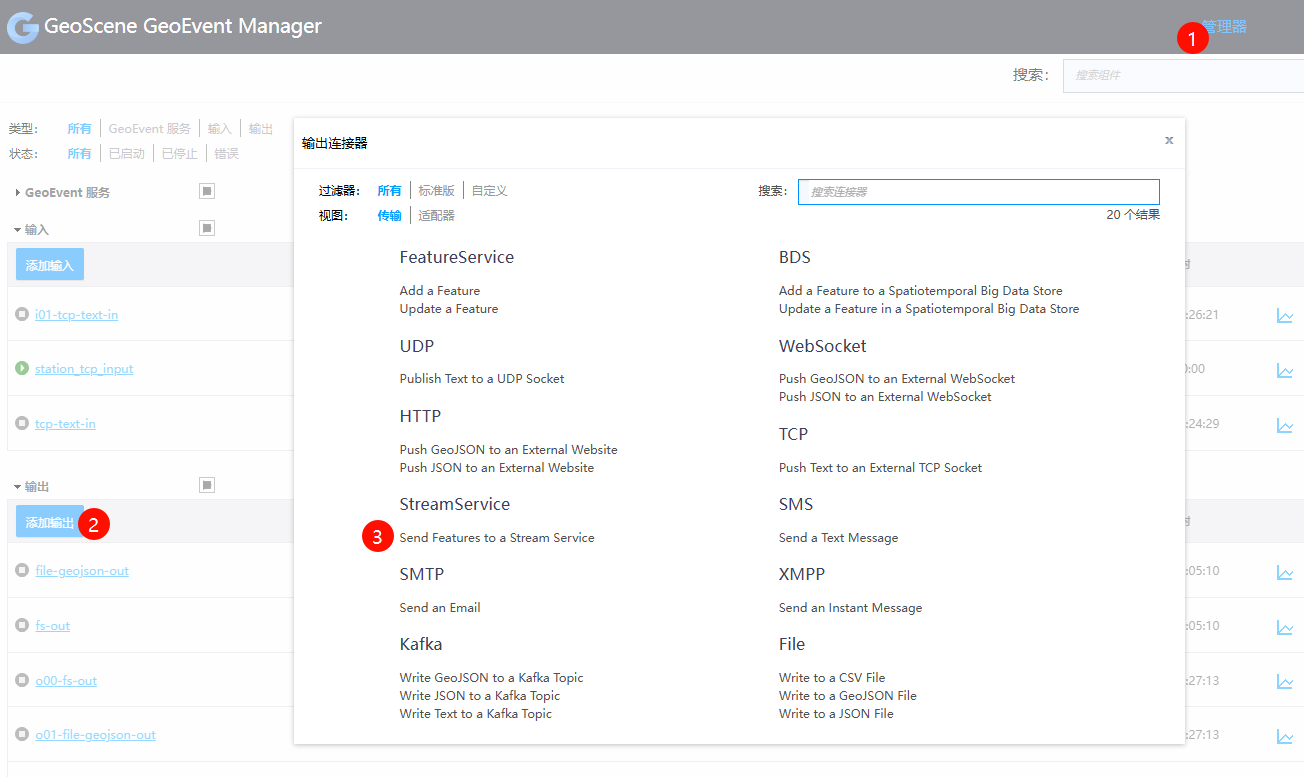This screenshot has width=1304, height=777.
Task: Choose Publish Text to a UDP Socket
Action: [482, 379]
